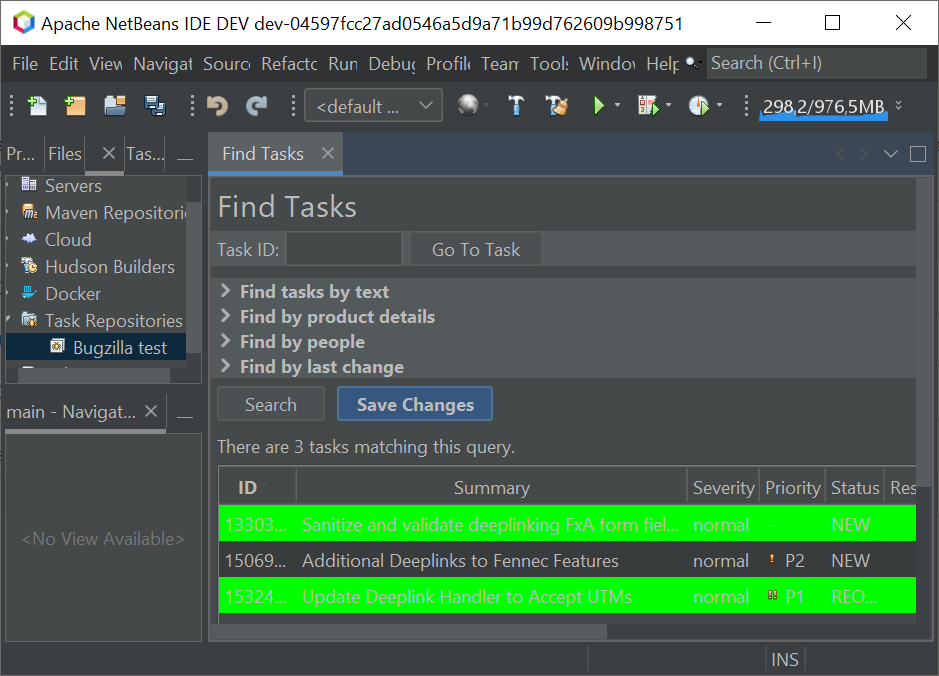
Task: Click the Redo toolbar icon
Action: point(257,106)
